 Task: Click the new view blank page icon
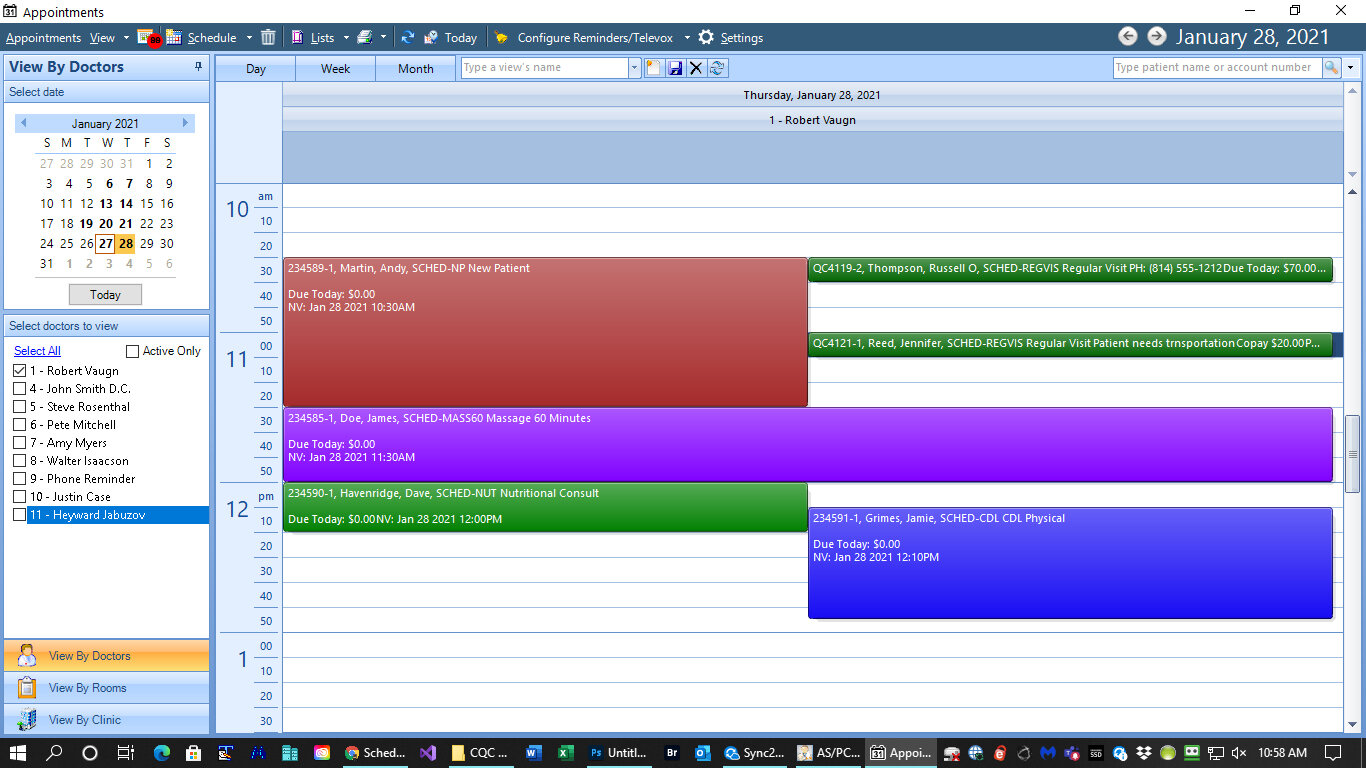(x=653, y=68)
